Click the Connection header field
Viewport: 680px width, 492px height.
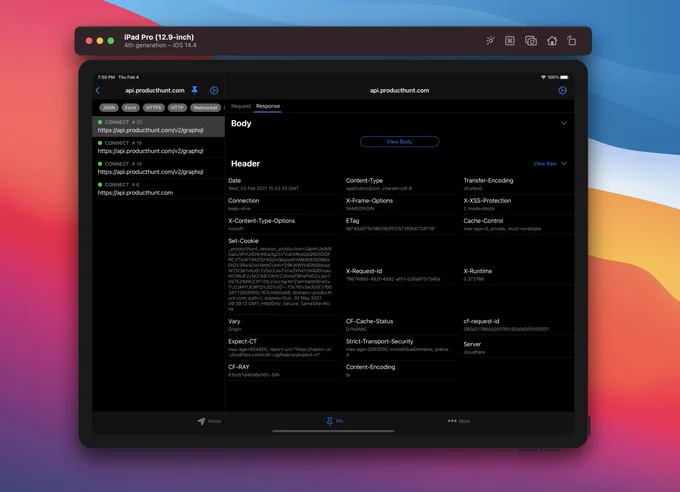pos(283,204)
